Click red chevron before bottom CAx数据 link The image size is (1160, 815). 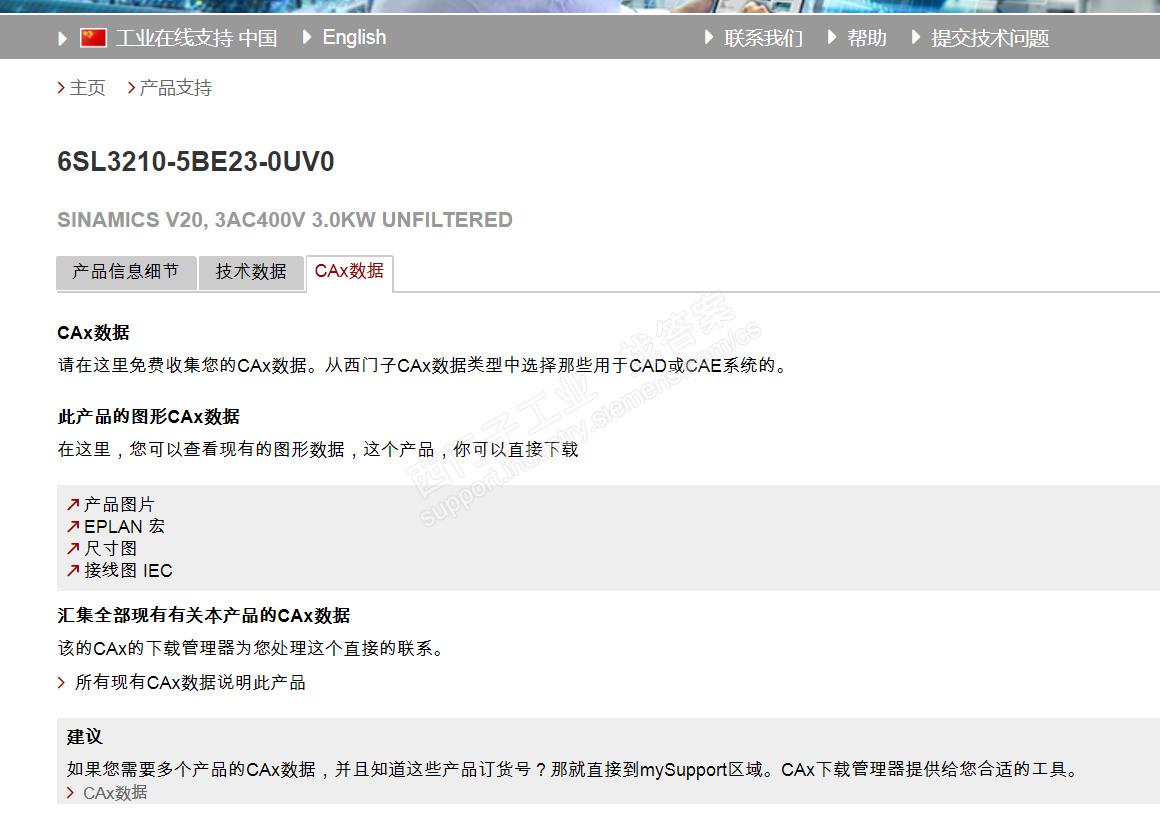[70, 793]
